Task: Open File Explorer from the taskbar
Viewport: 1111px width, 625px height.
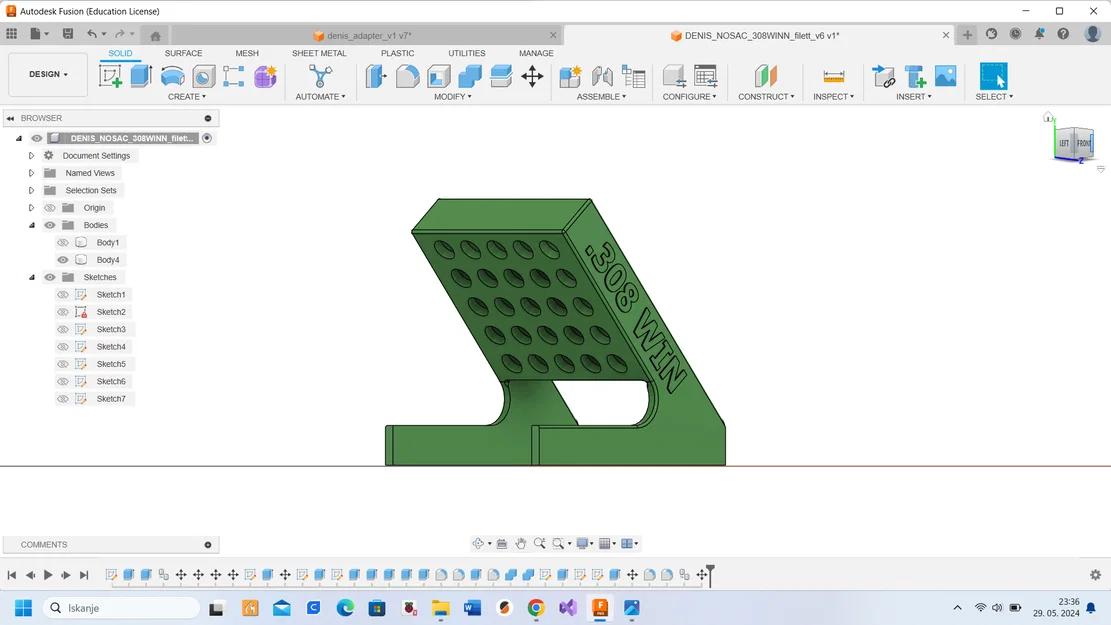Action: [x=440, y=608]
